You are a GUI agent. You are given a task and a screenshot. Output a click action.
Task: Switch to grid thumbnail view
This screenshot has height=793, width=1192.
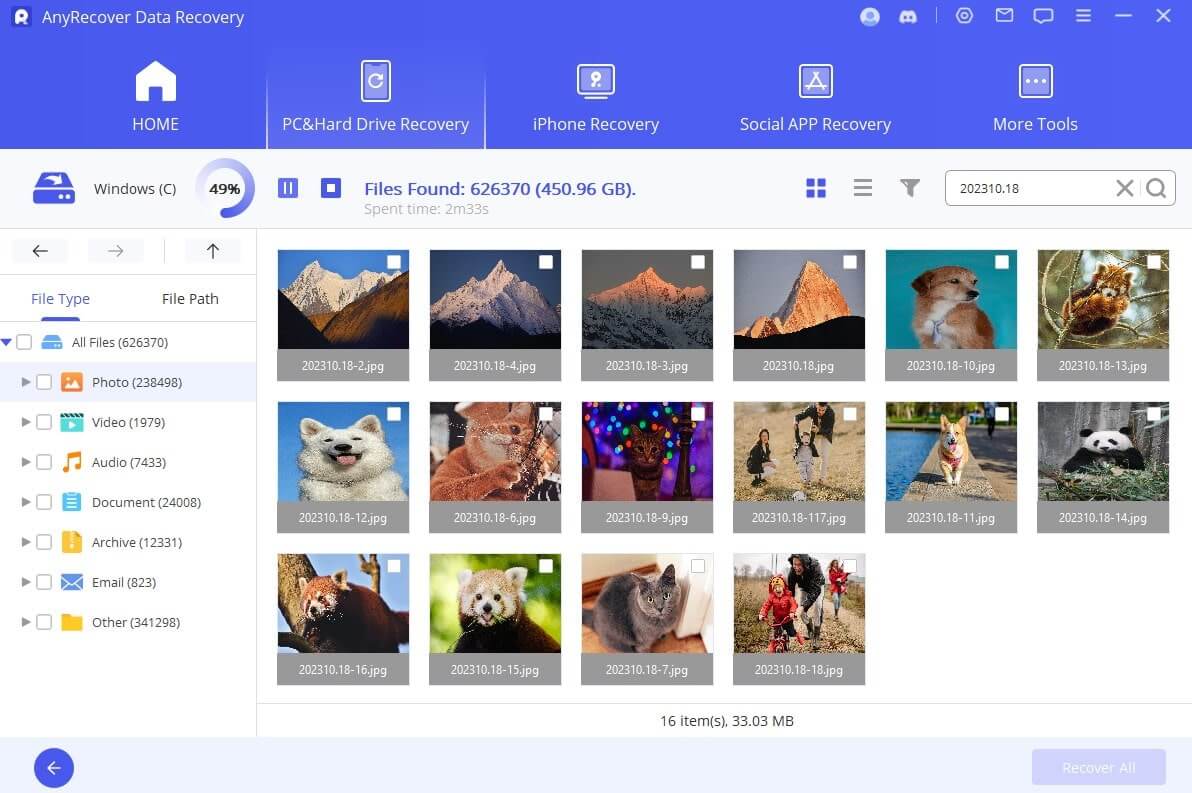coord(816,188)
